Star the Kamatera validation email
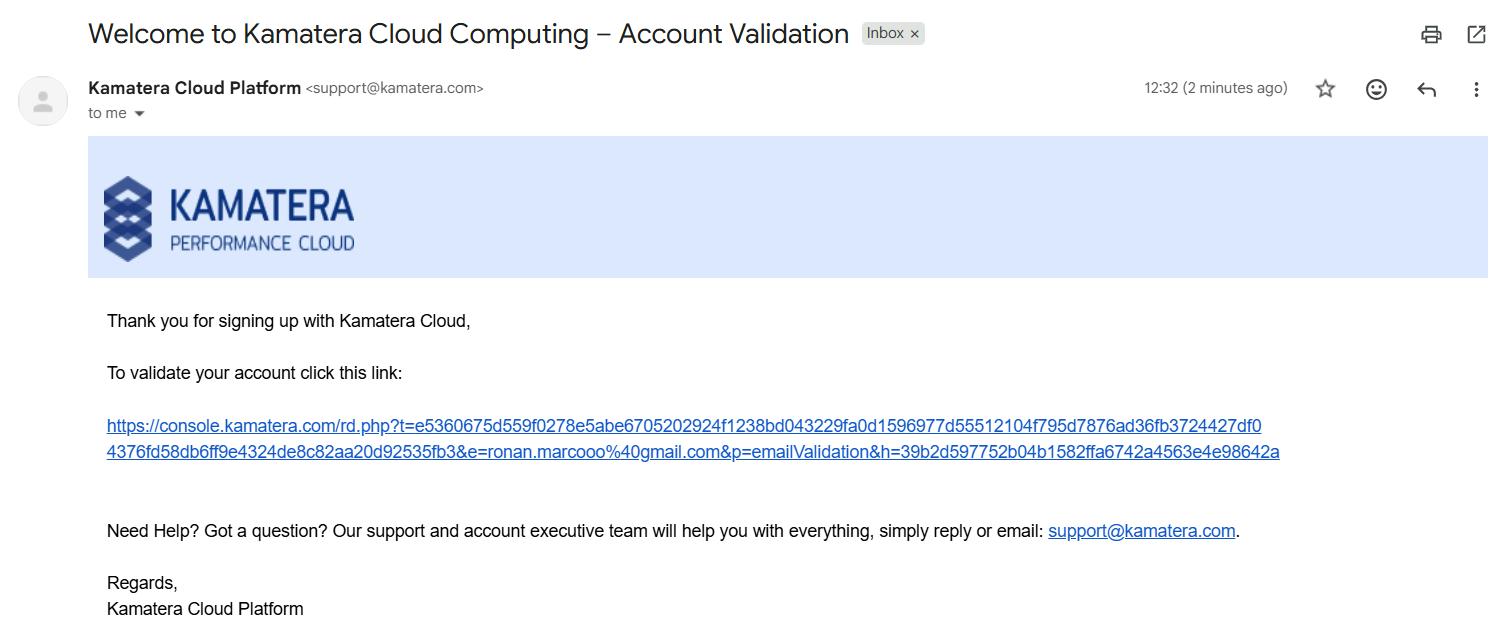 point(1325,89)
